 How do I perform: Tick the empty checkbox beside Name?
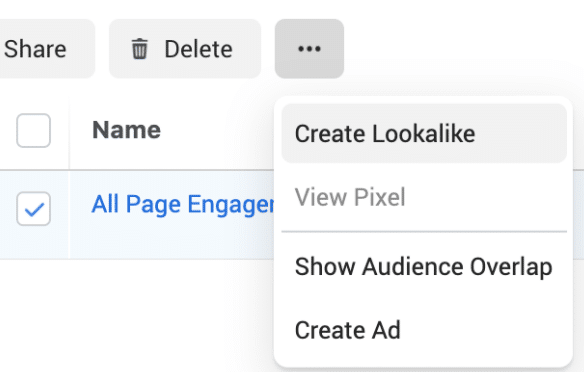(x=34, y=130)
